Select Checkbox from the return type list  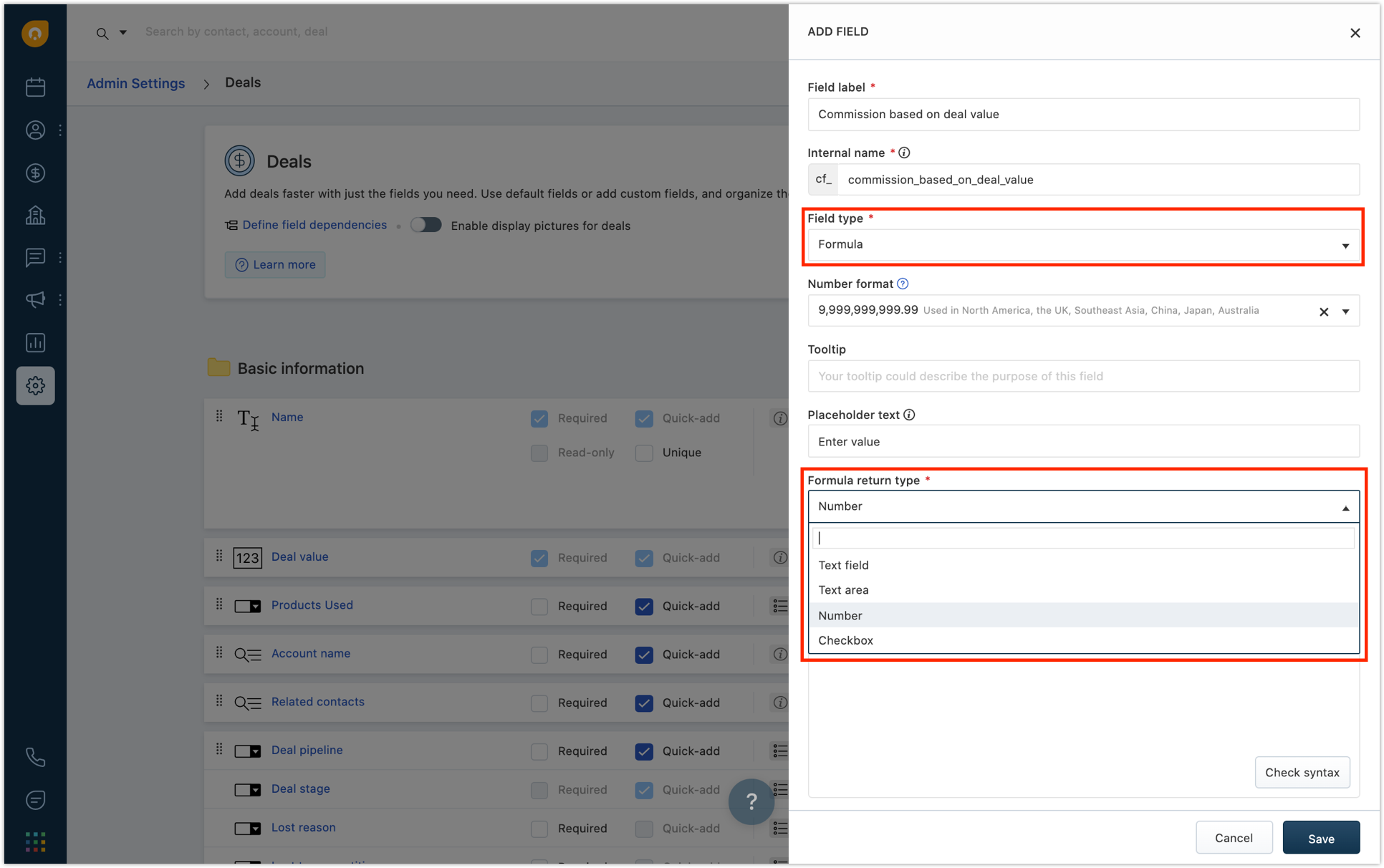pos(845,640)
